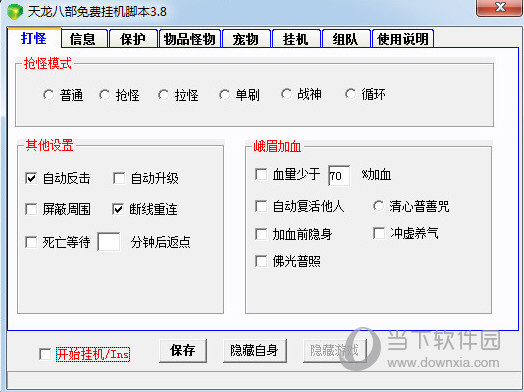The image size is (524, 392).
Task: Tick the 加血前隐身 checkbox
Action: point(261,234)
